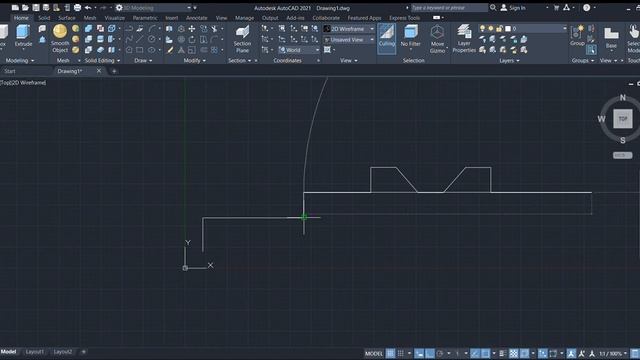The height and width of the screenshot is (360, 640).
Task: Switch to the Layout1 tab
Action: pyautogui.click(x=35, y=352)
